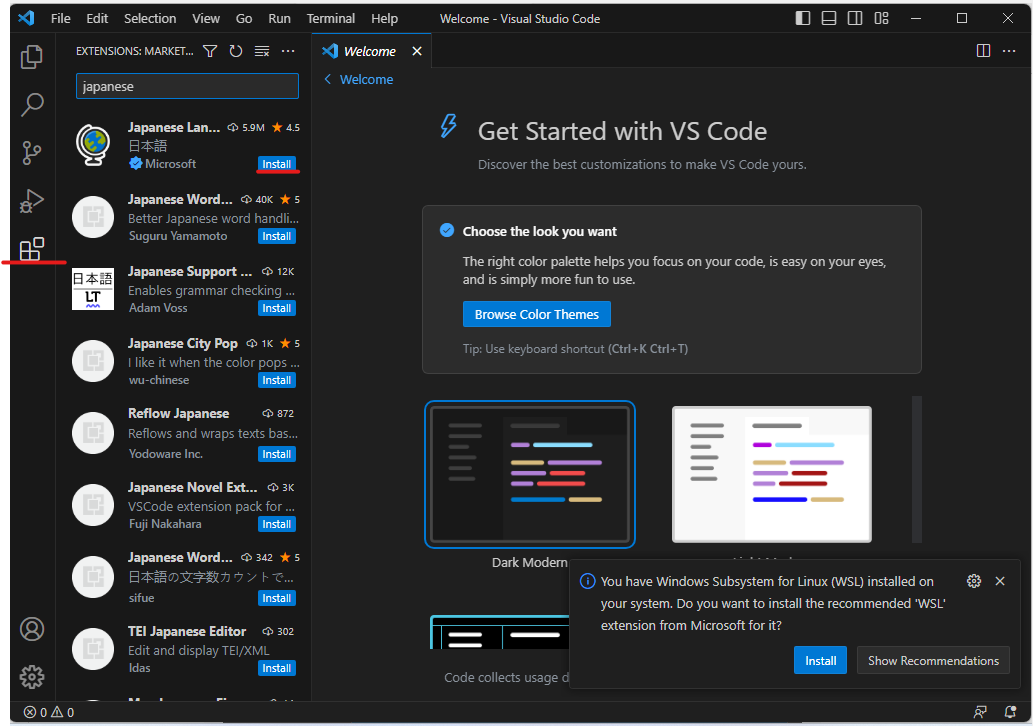The height and width of the screenshot is (726, 1033).
Task: Open the Extensions More Actions menu
Action: point(288,50)
